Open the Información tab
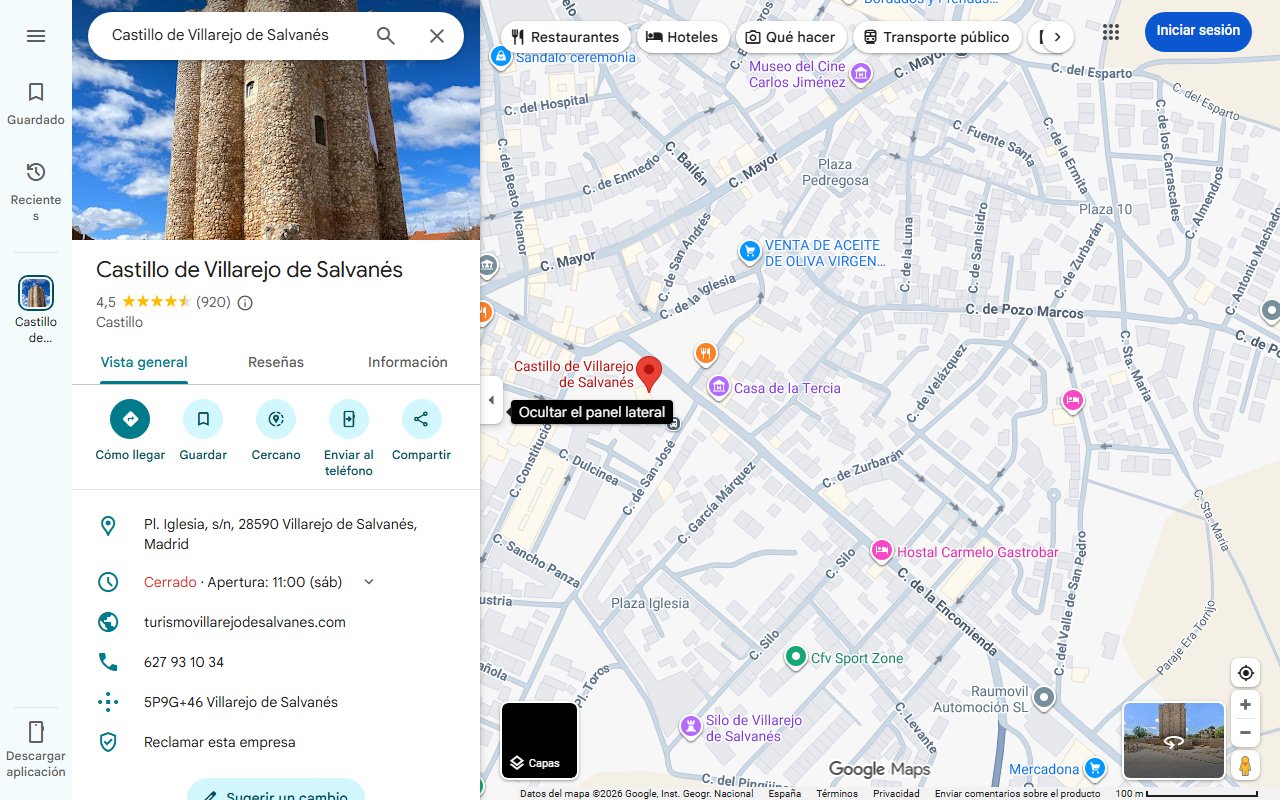The image size is (1280, 800). click(407, 362)
